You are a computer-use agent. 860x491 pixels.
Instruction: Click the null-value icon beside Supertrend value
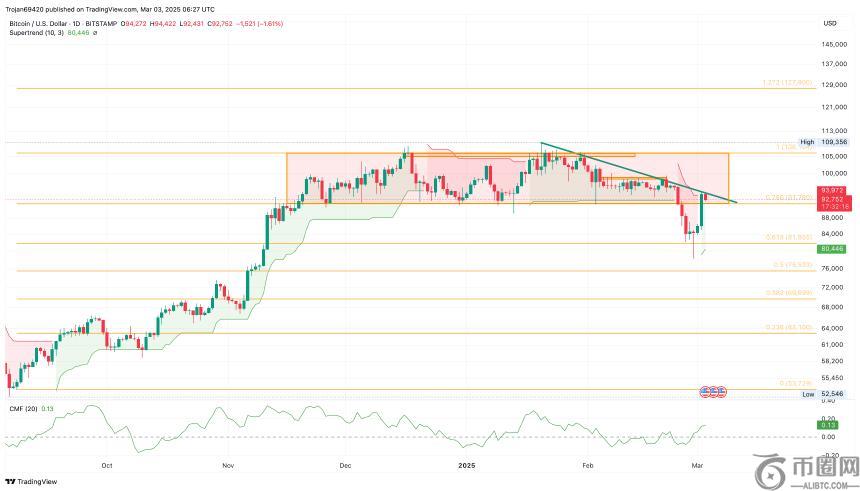(95, 32)
